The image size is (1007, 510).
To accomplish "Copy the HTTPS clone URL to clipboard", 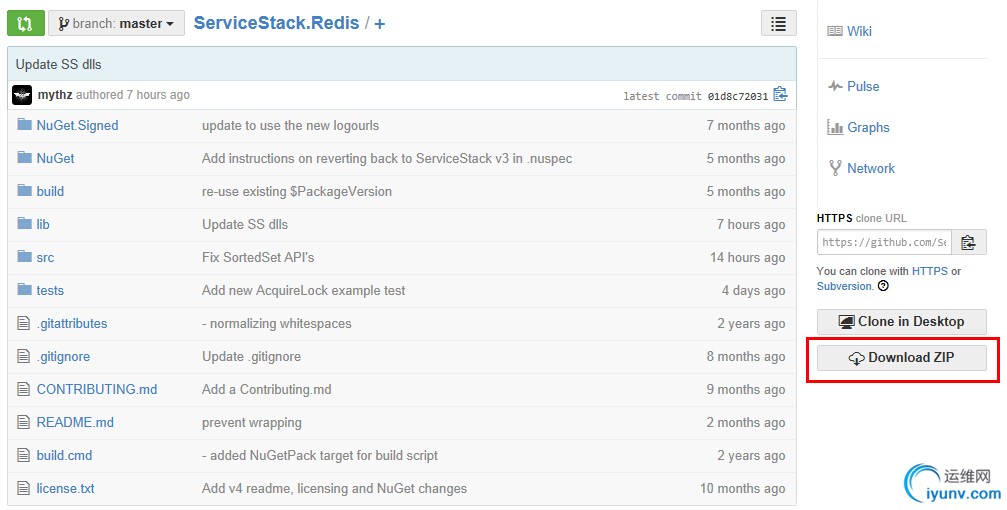I will point(968,242).
